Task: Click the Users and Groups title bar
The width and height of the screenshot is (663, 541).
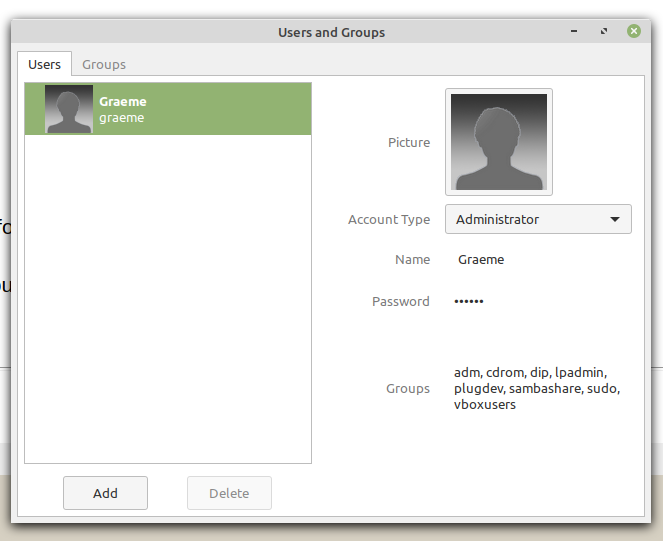Action: [x=331, y=32]
